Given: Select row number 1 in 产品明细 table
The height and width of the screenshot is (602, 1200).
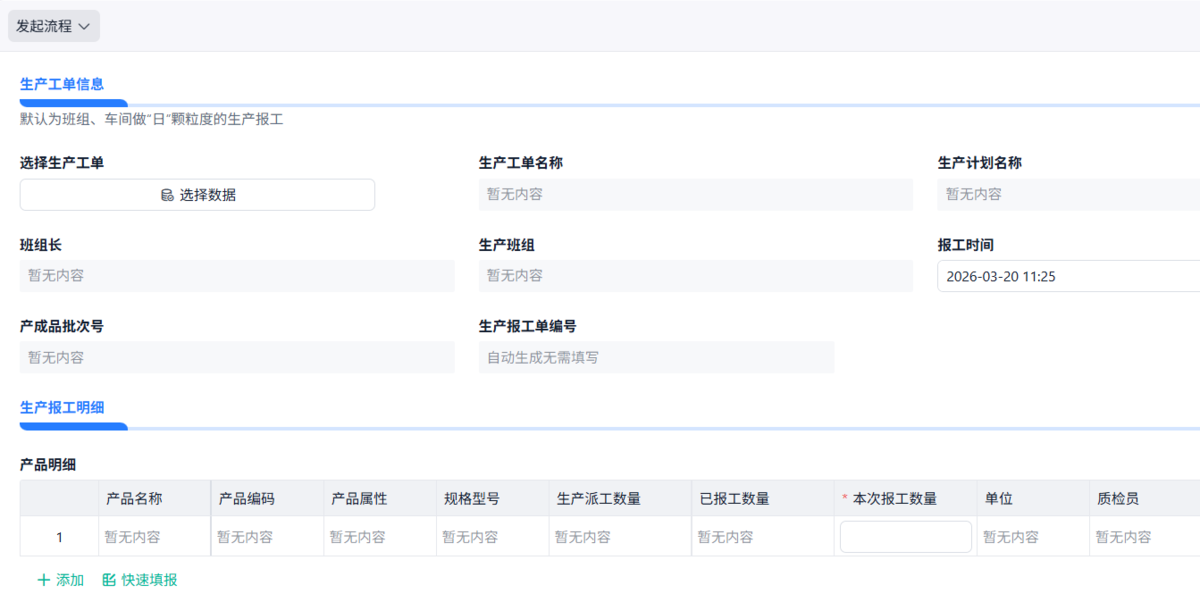Looking at the screenshot, I should pyautogui.click(x=59, y=537).
